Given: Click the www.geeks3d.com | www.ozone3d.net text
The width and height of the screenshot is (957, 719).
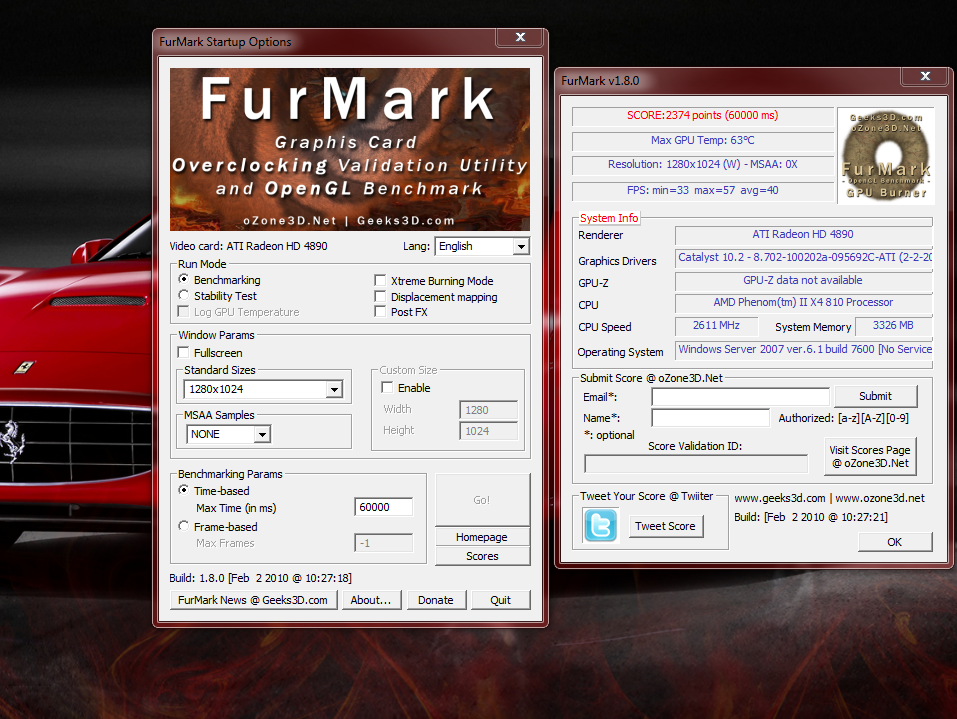Looking at the screenshot, I should [829, 498].
